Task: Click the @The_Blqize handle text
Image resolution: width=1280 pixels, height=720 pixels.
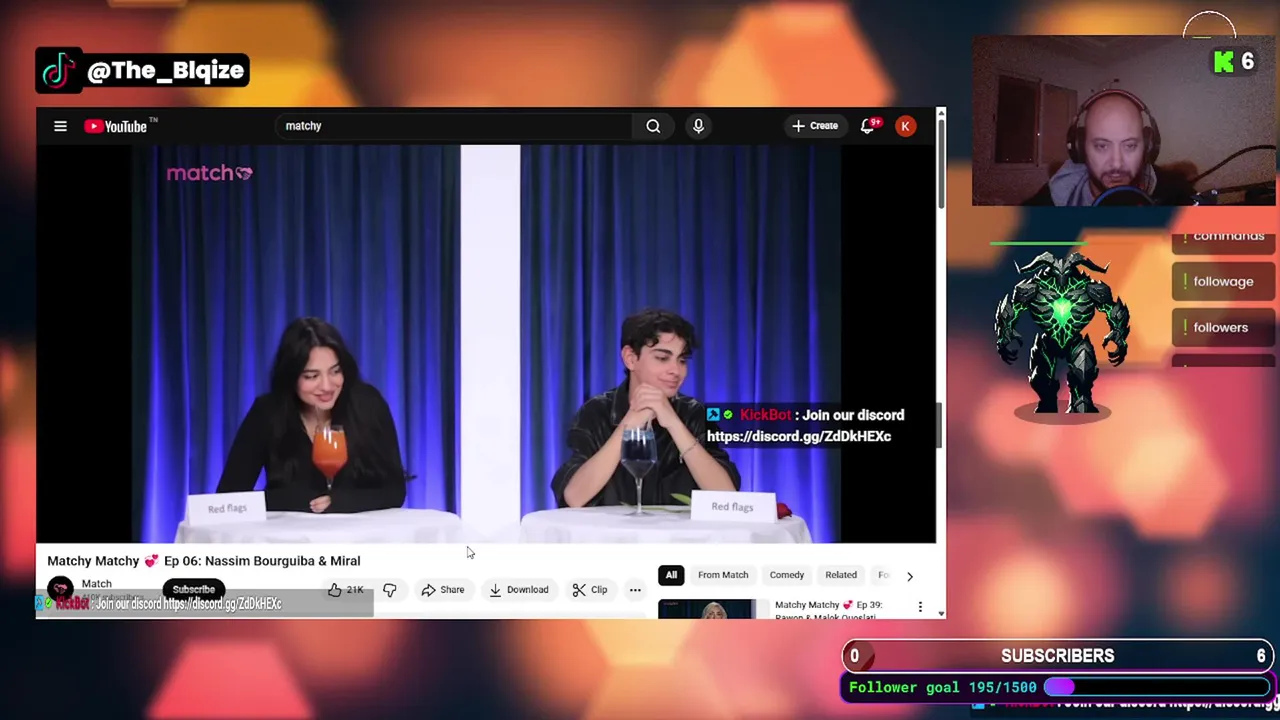Action: click(166, 70)
